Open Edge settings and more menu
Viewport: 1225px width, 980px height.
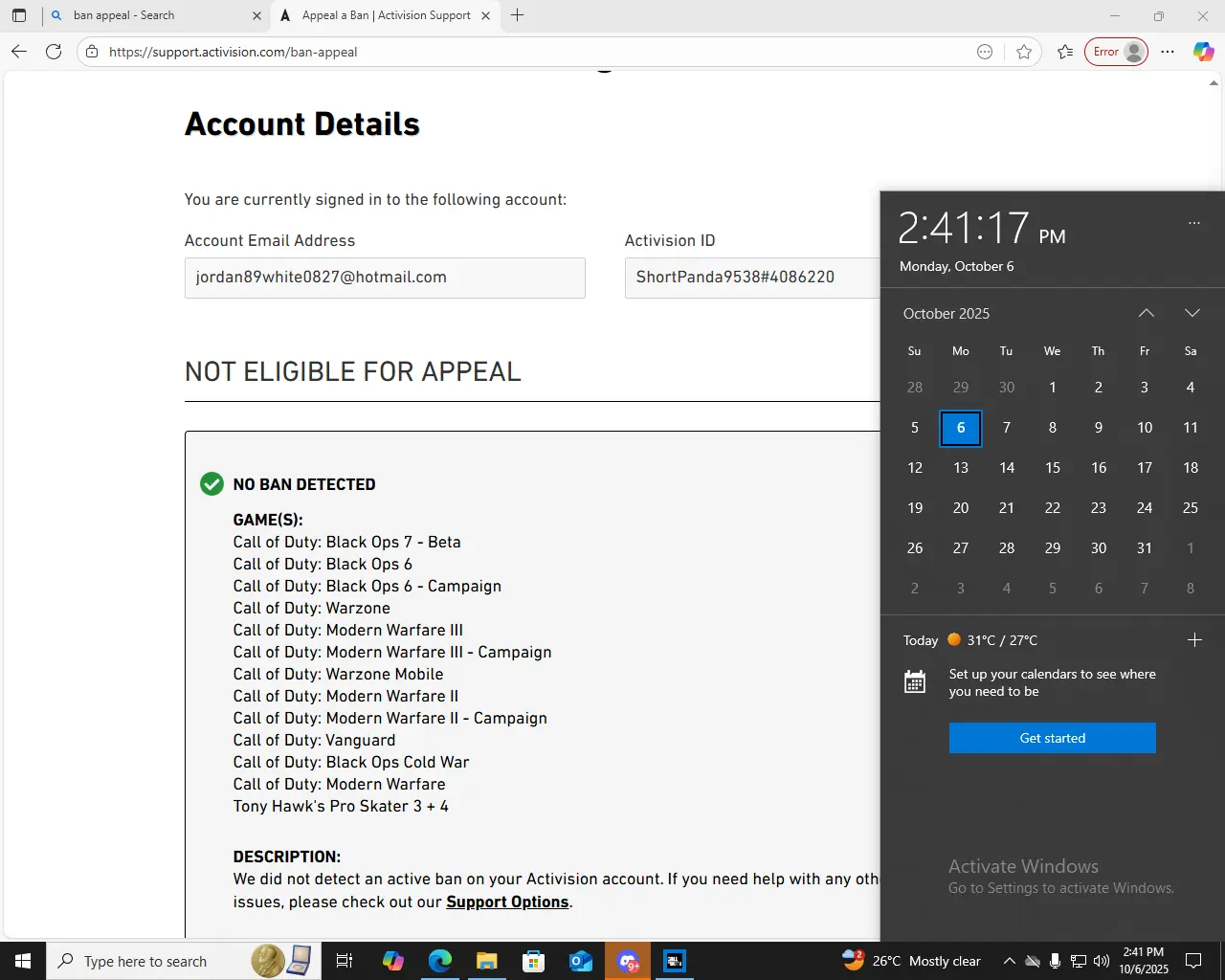[x=1168, y=52]
